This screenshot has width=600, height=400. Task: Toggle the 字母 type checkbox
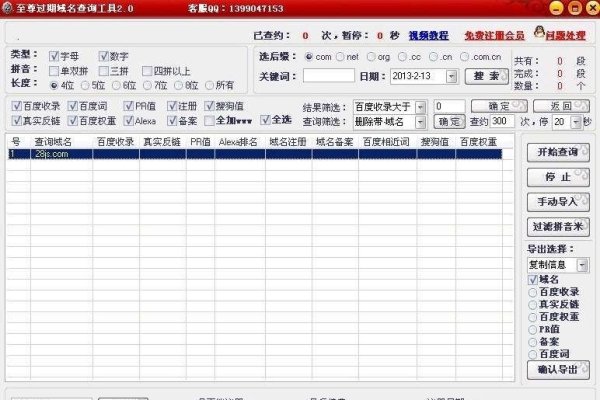tap(54, 56)
